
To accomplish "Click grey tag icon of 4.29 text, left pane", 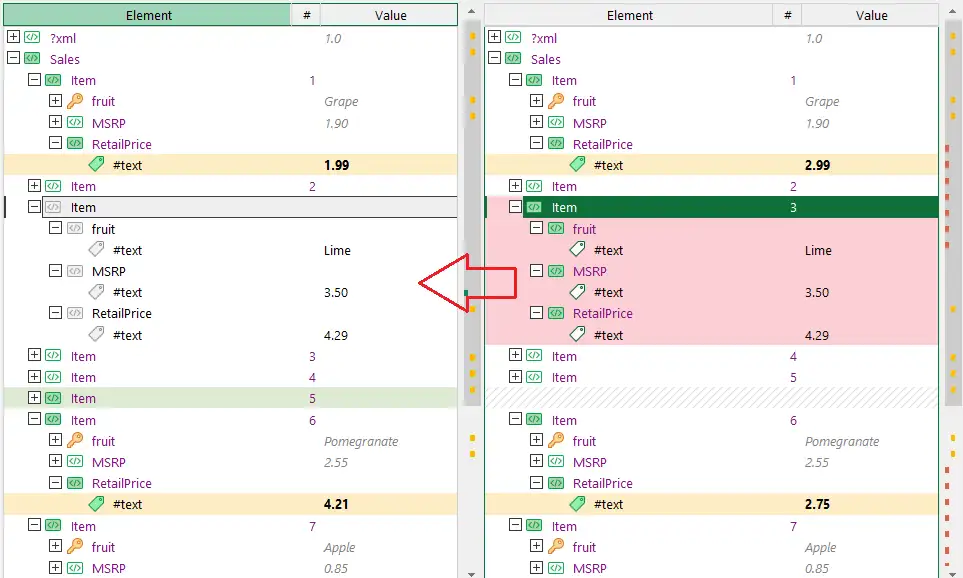I will click(96, 334).
